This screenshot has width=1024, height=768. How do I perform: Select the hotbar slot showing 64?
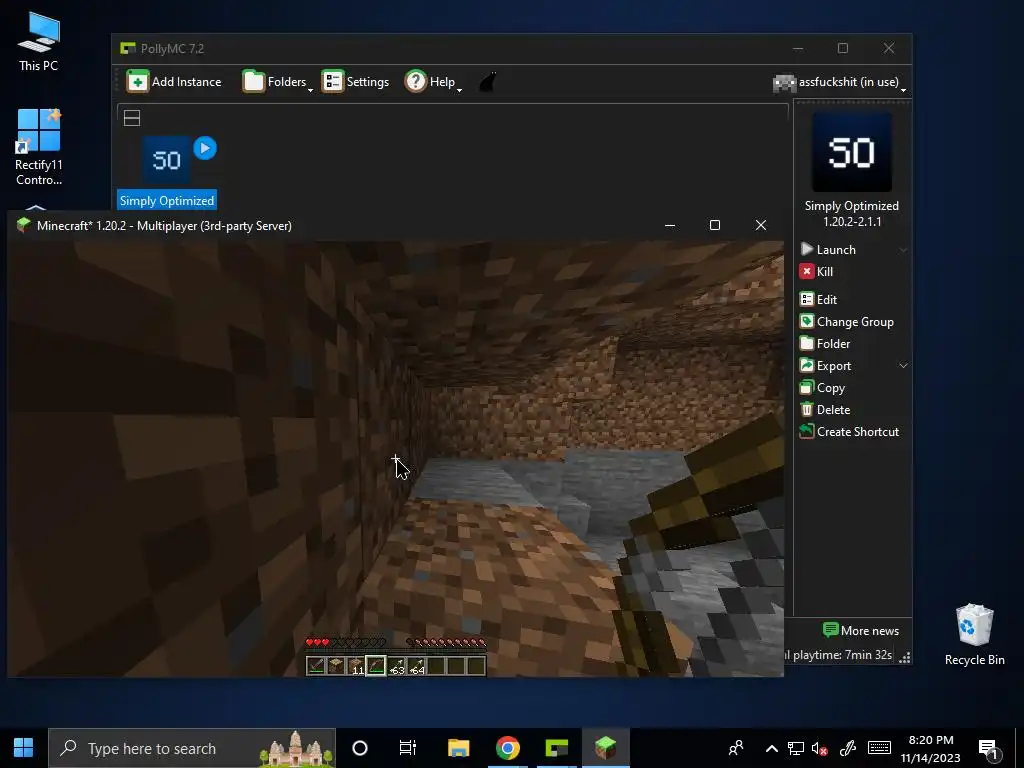click(416, 666)
